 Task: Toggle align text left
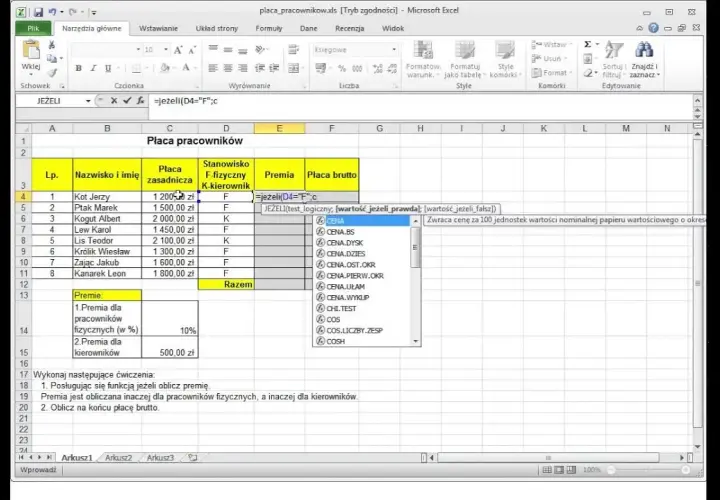point(213,68)
